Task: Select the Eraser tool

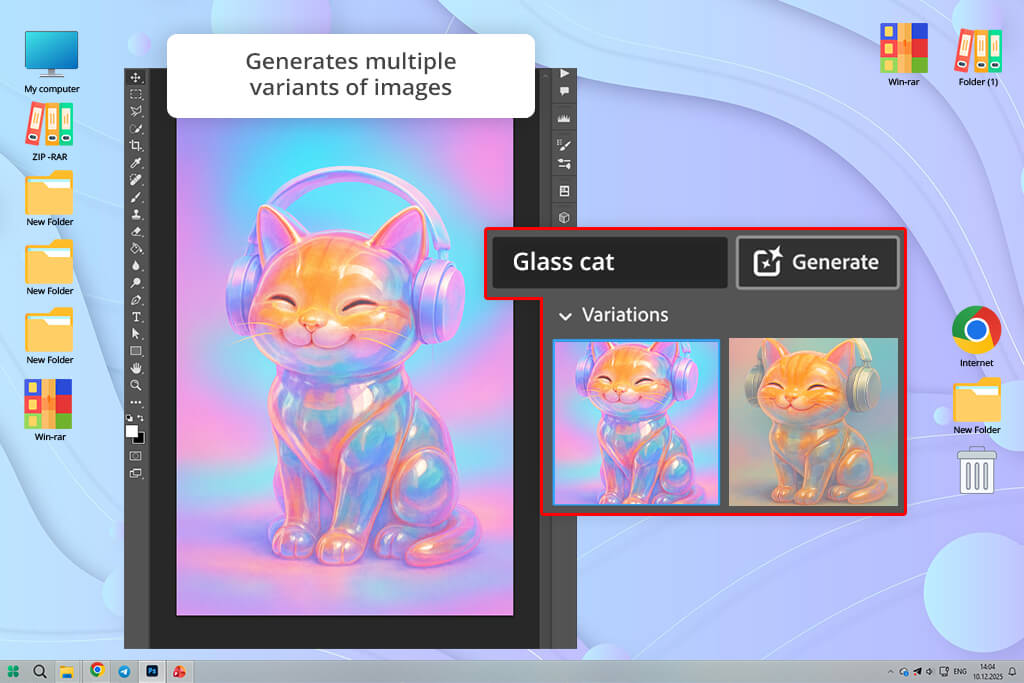Action: coord(136,231)
